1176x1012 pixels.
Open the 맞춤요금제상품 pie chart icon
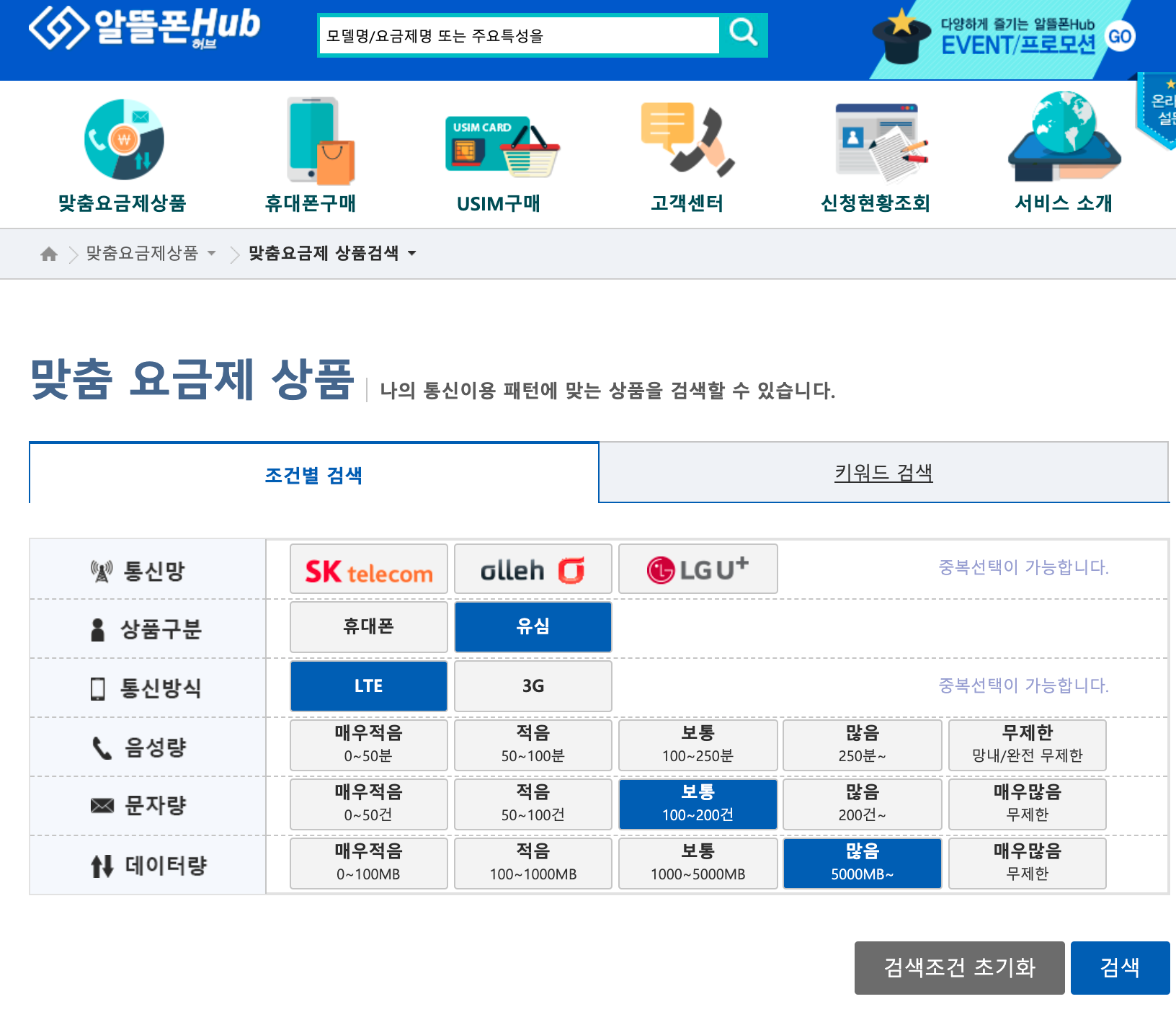tap(124, 139)
